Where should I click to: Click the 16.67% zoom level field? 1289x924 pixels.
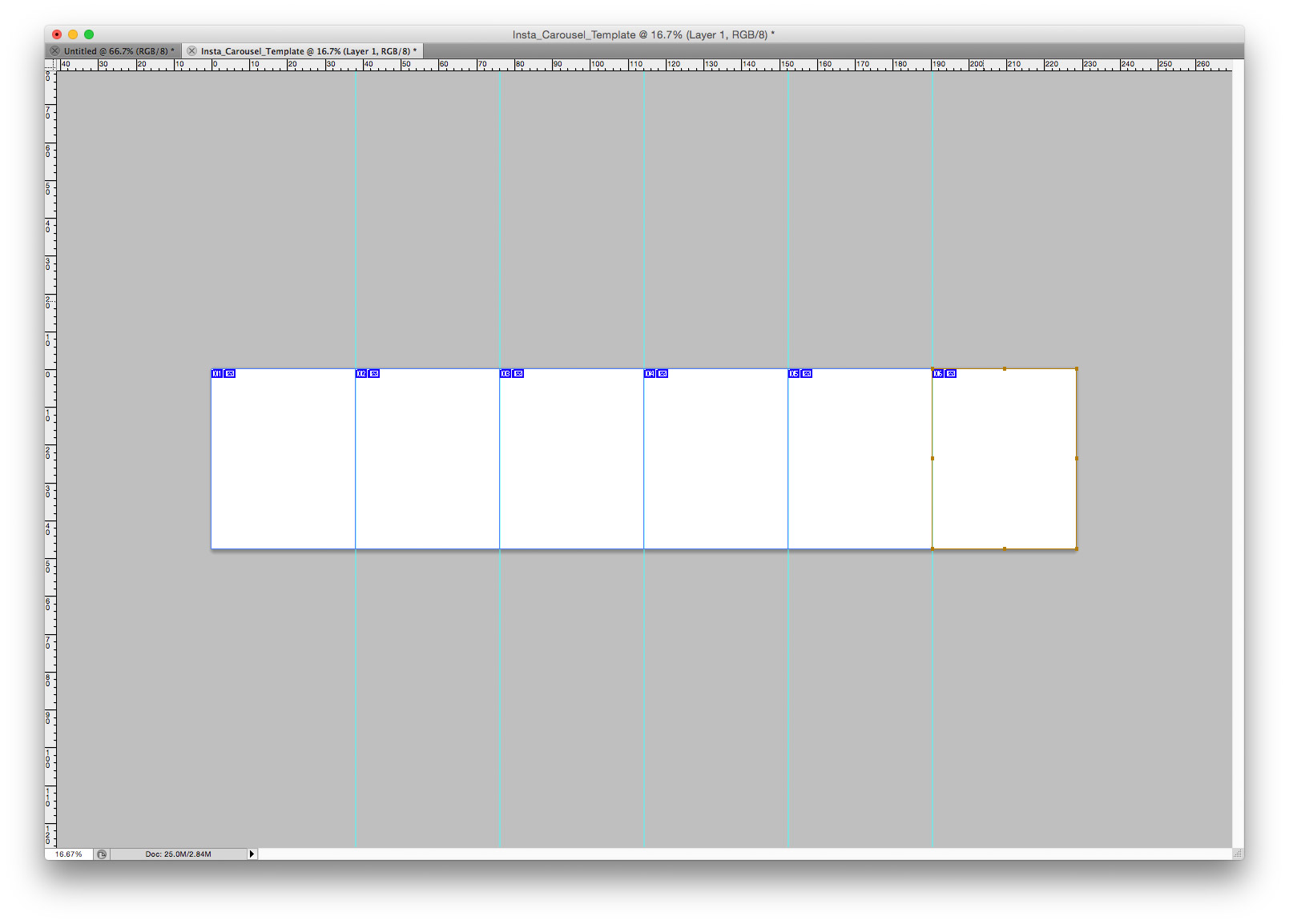point(69,854)
